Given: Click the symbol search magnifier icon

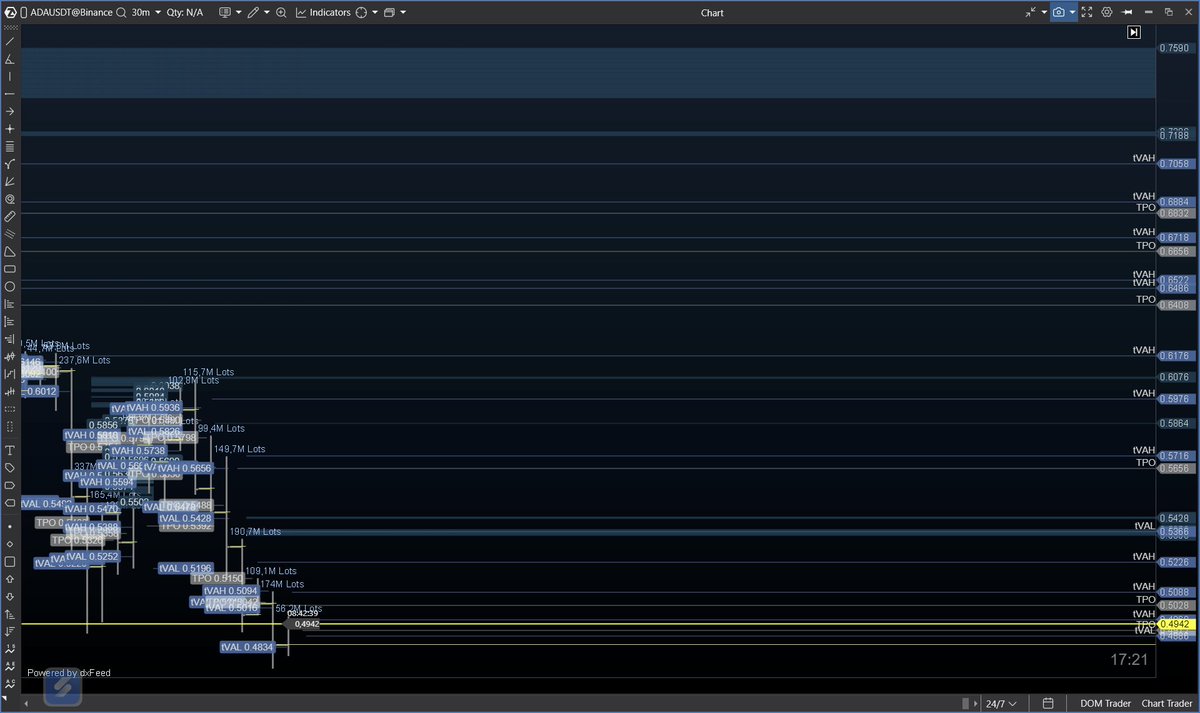Looking at the screenshot, I should (120, 13).
